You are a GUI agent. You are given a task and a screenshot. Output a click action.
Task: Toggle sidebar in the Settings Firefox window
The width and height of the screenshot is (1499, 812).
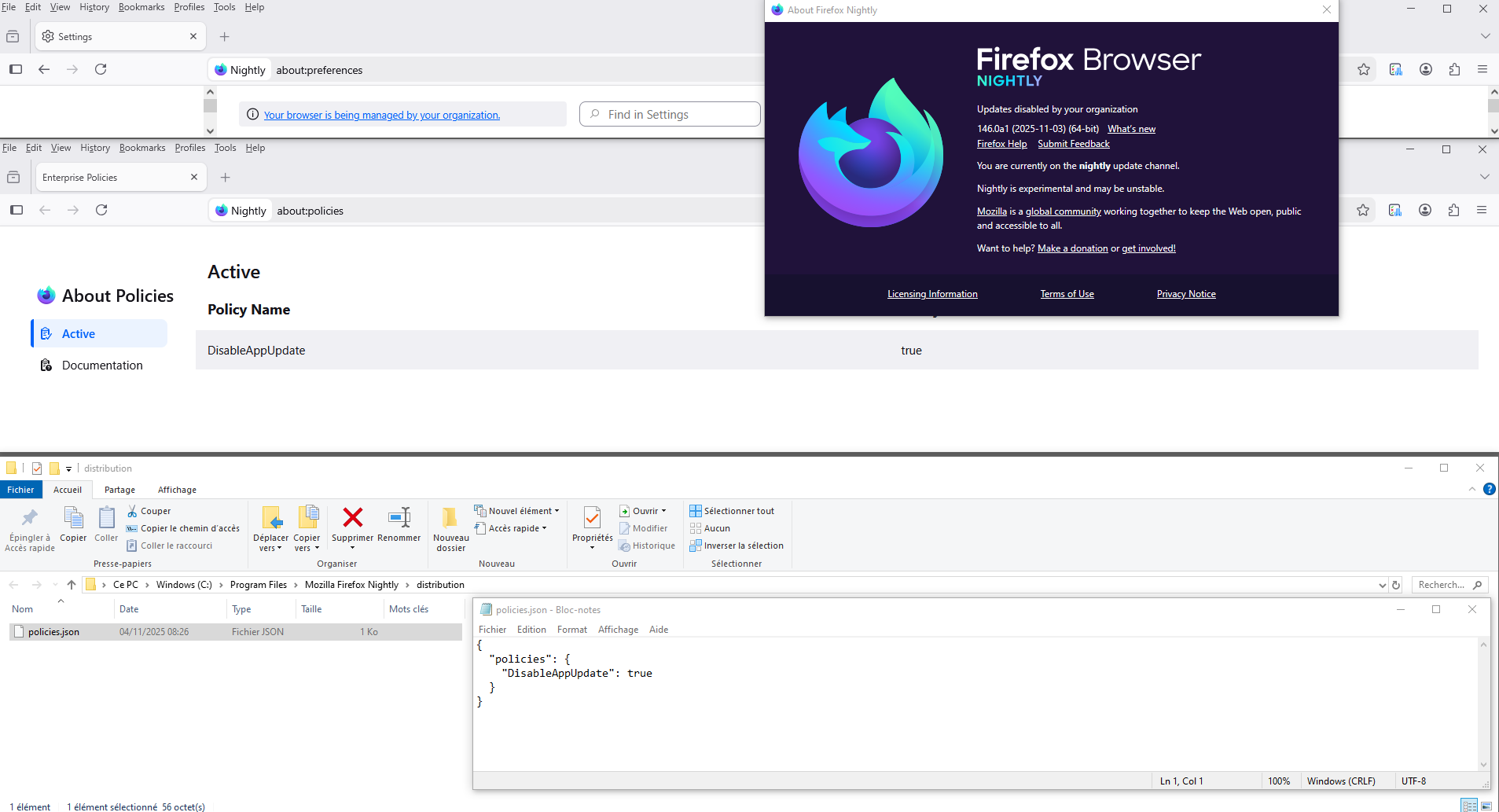coord(16,69)
